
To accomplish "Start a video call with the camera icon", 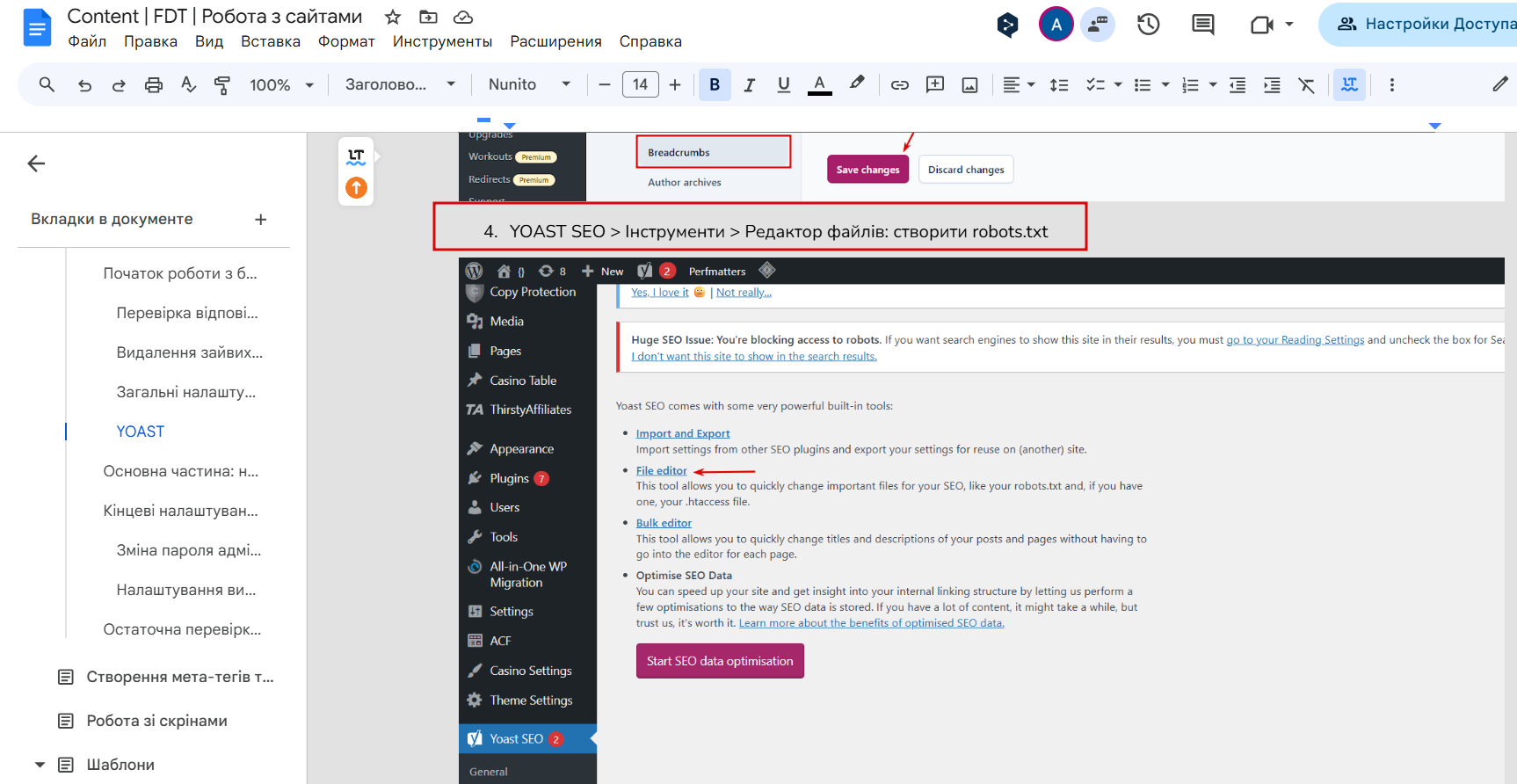I will point(1261,25).
